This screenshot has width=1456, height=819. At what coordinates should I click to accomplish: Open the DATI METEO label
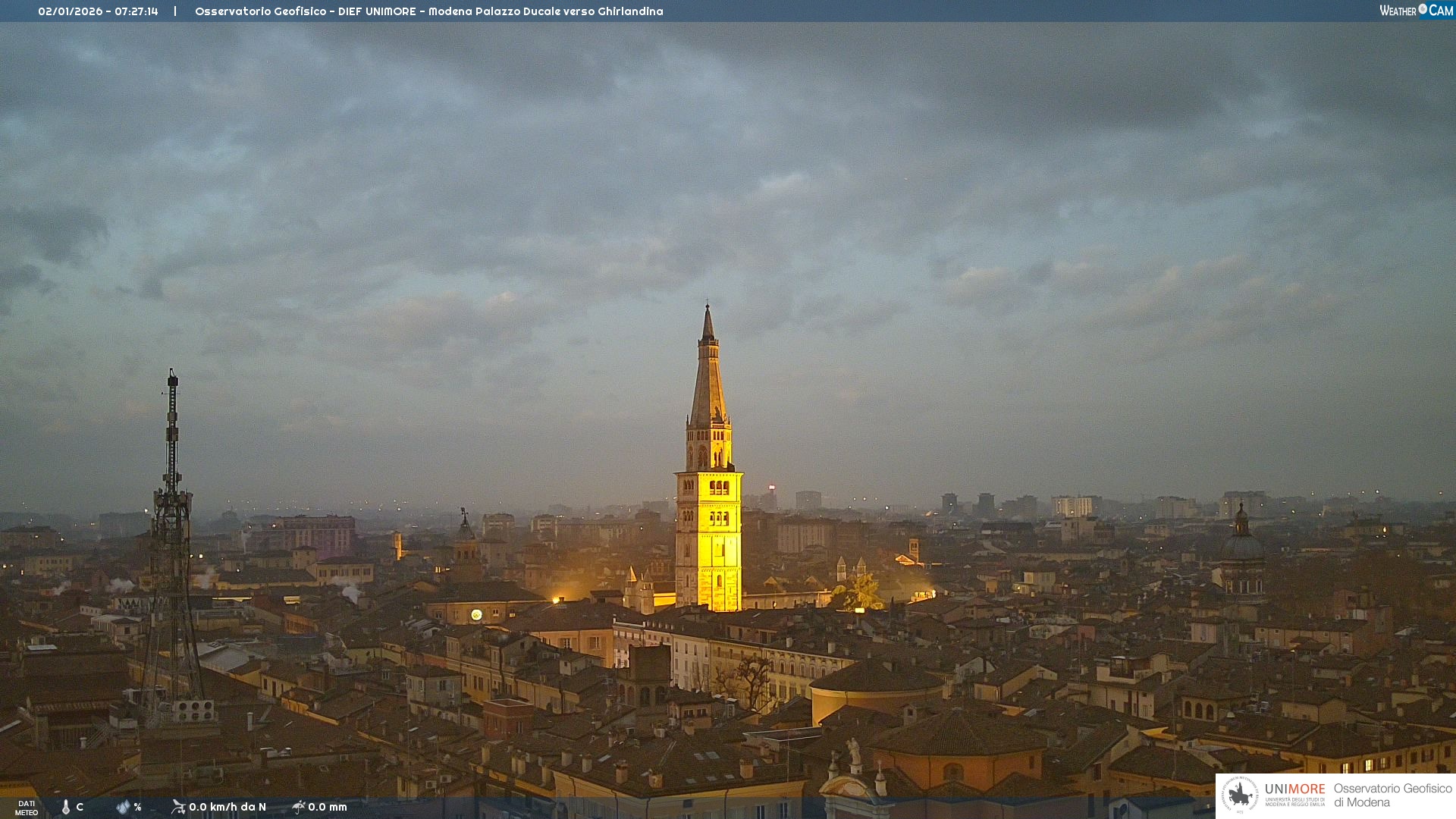tap(27, 808)
